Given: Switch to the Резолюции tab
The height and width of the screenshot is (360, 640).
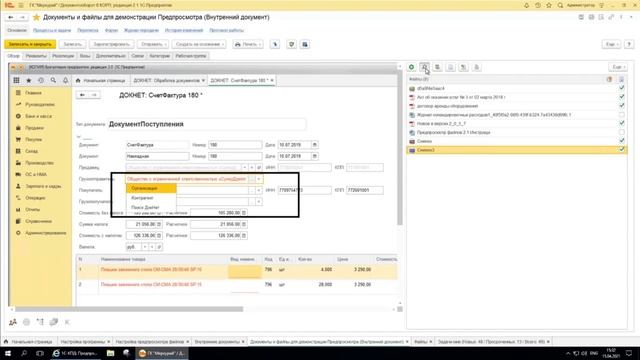Looking at the screenshot, I should [x=63, y=56].
